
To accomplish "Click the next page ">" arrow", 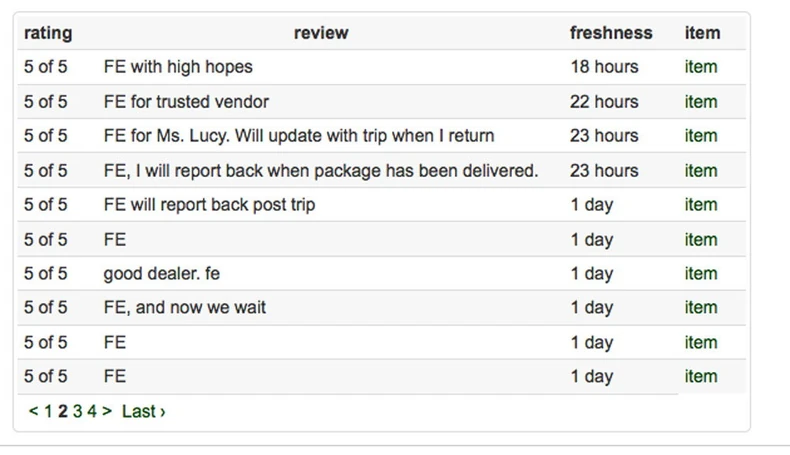I will 107,411.
